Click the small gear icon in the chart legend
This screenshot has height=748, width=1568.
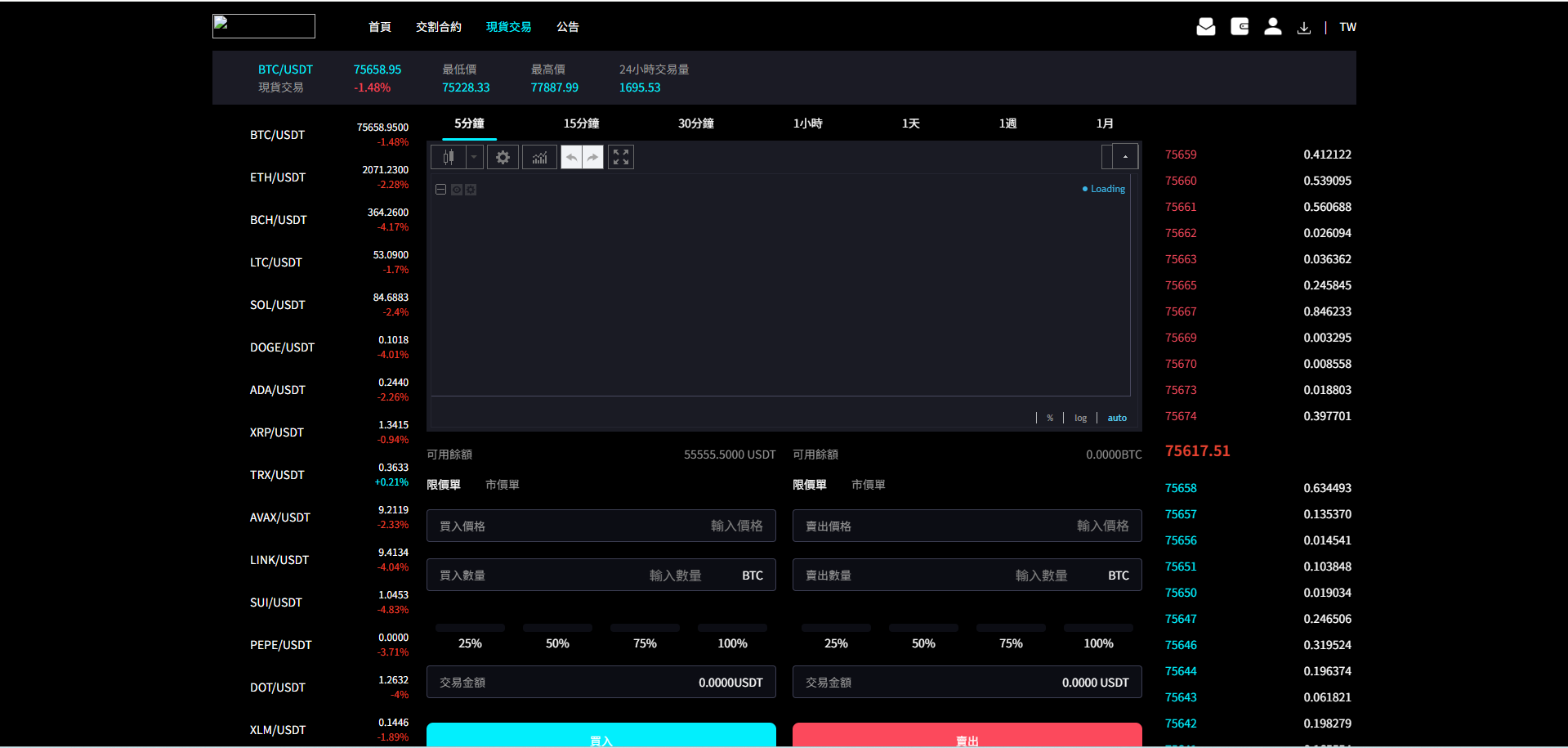click(x=471, y=190)
